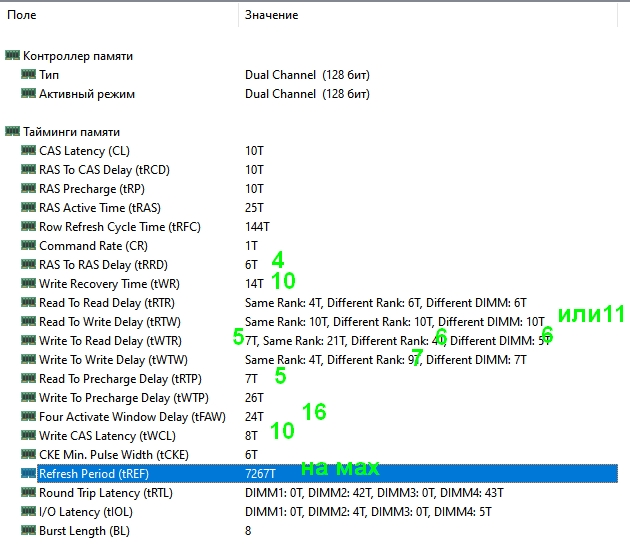Click the icon beside I/O Latency (tIOL)

click(29, 511)
